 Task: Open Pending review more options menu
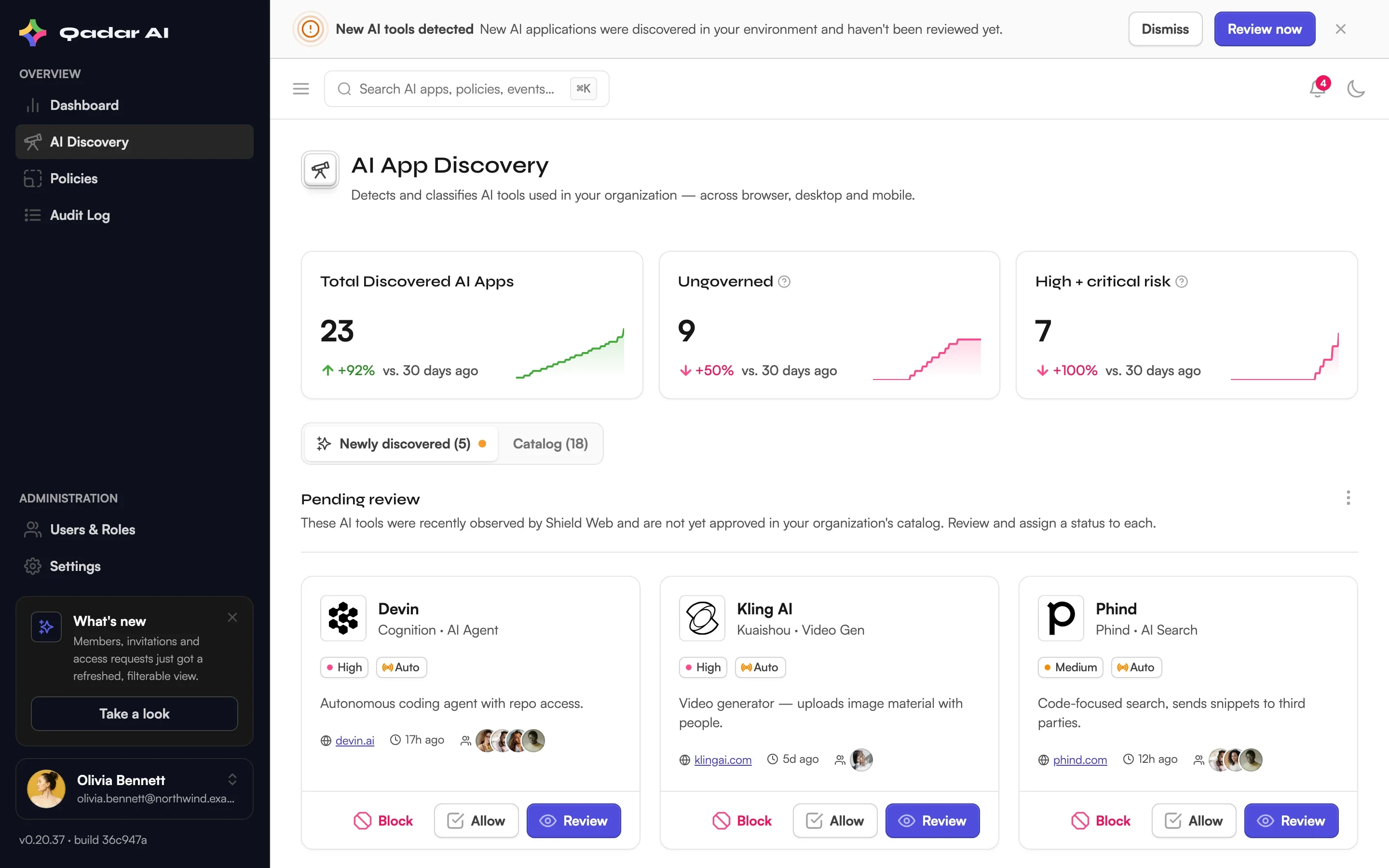1348,498
